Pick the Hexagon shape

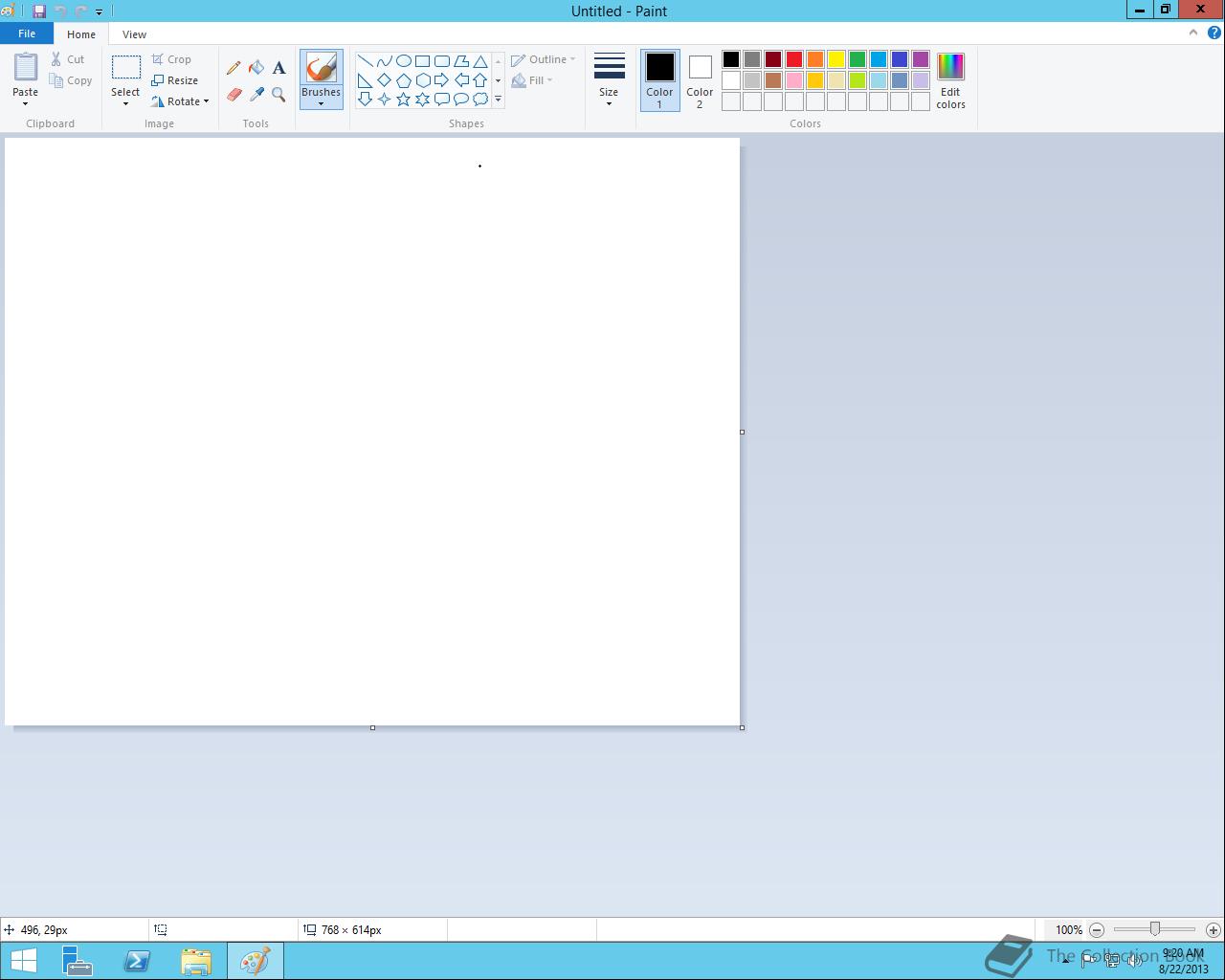pos(422,80)
